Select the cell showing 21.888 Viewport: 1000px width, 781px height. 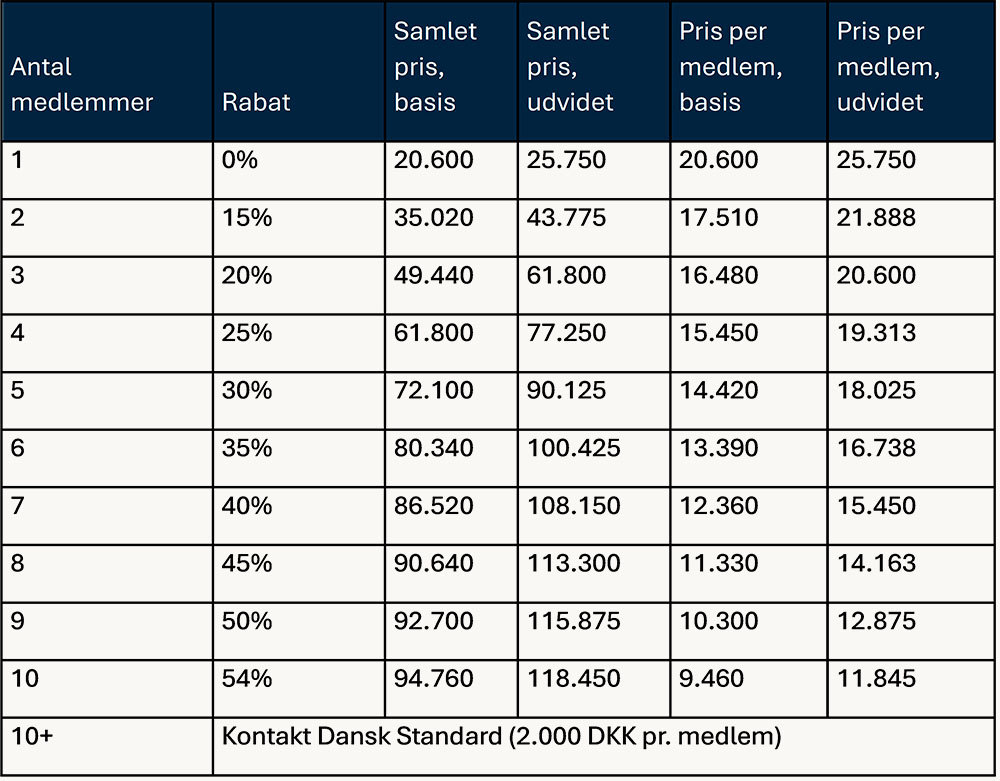876,218
